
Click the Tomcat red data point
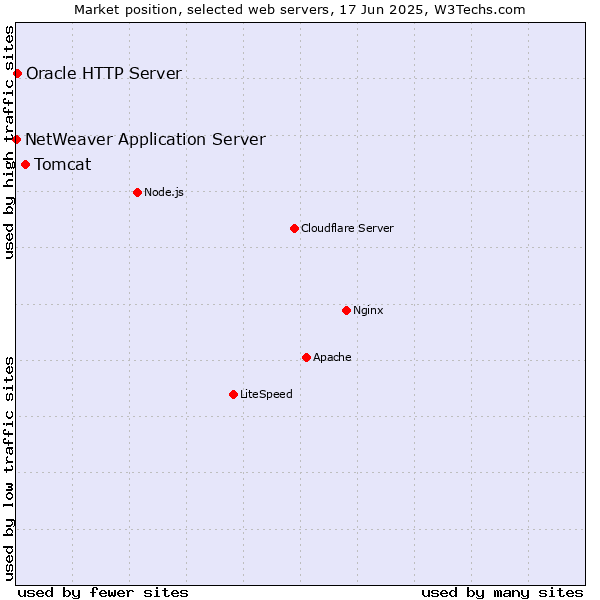[26, 165]
